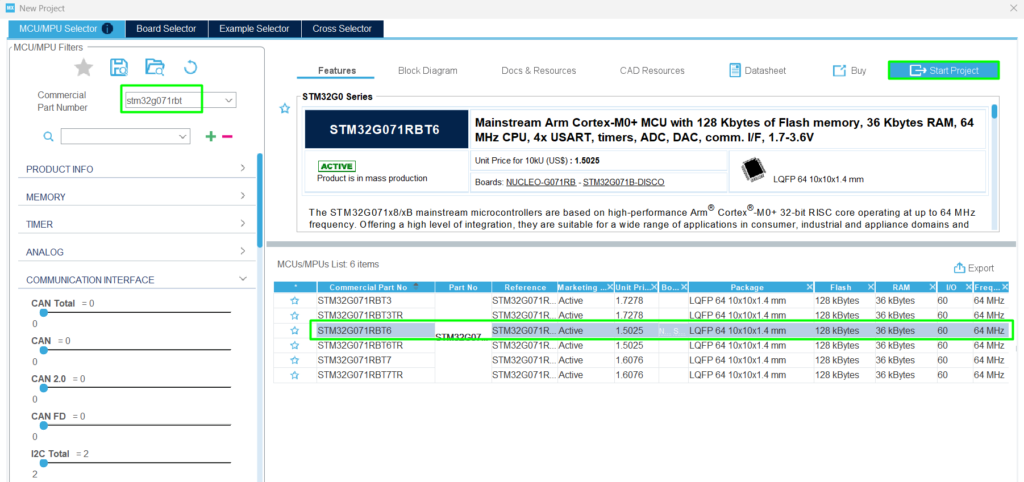Open the NUCLEO-G071RB board link
This screenshot has height=482, width=1024.
[541, 182]
